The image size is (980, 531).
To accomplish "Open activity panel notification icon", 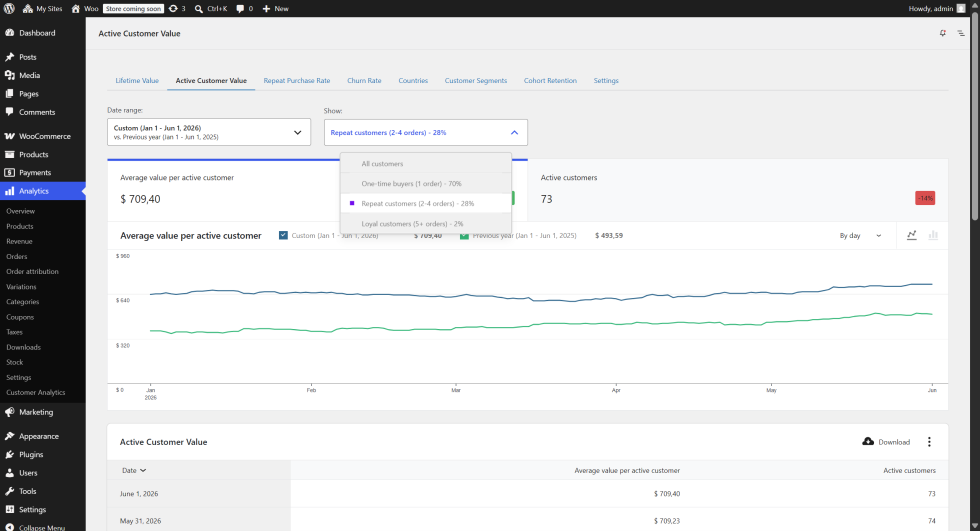I will [942, 33].
